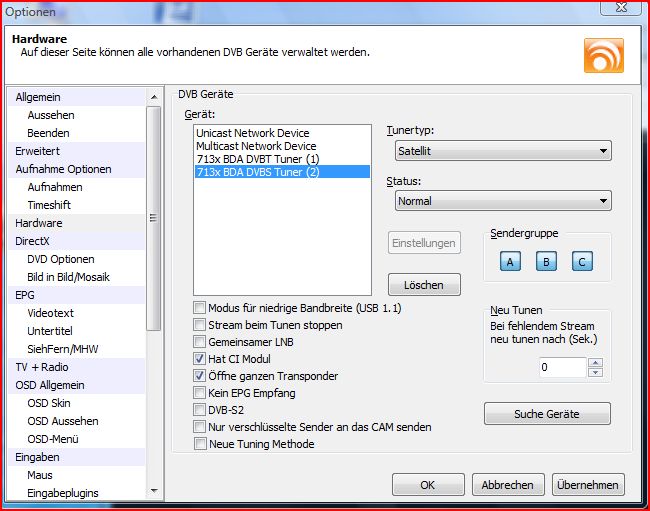Open the TV + Radio category
Screen dimensions: 650x511
[x=76, y=367]
